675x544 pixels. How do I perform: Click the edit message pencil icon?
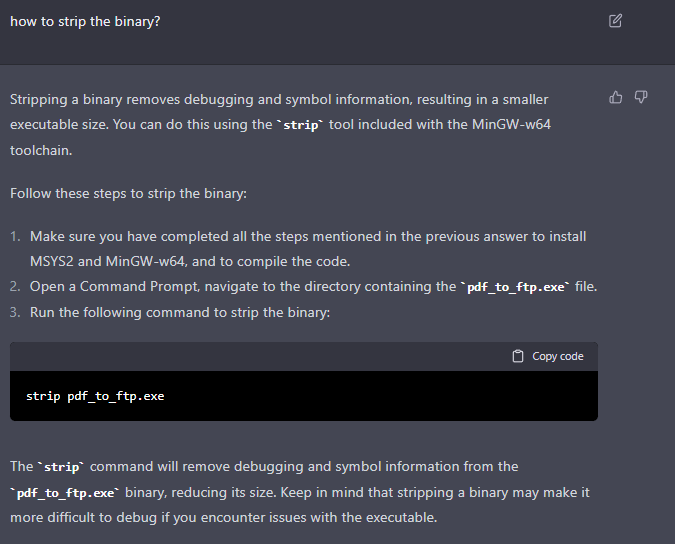click(x=615, y=21)
